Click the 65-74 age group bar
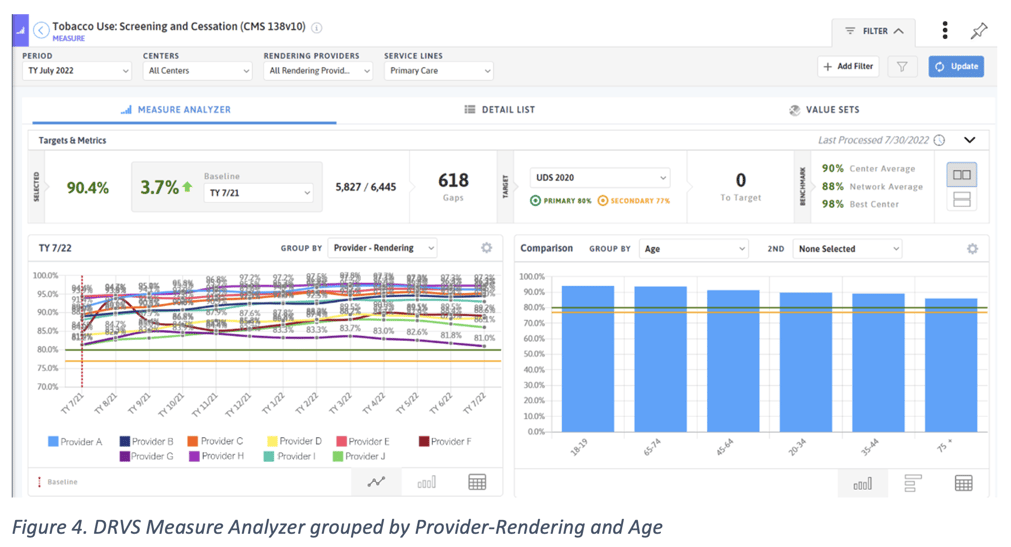1011x547 pixels. coord(660,359)
